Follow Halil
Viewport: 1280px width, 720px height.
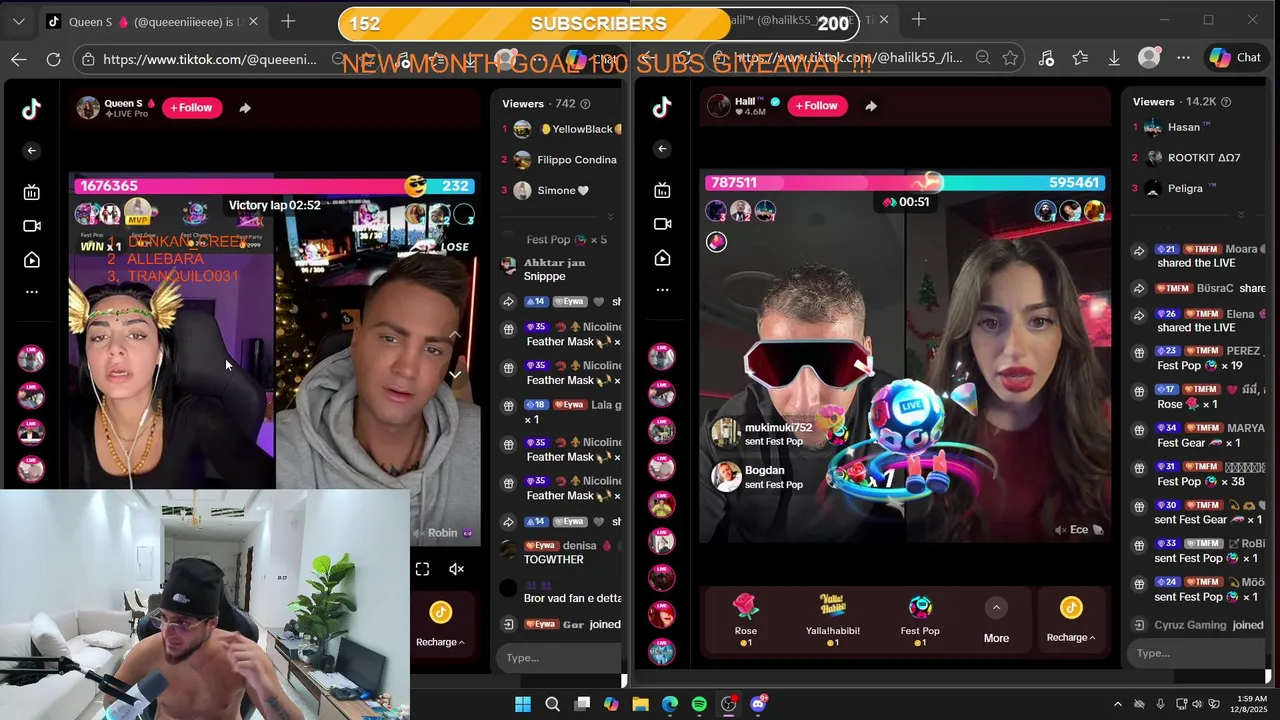tap(818, 106)
